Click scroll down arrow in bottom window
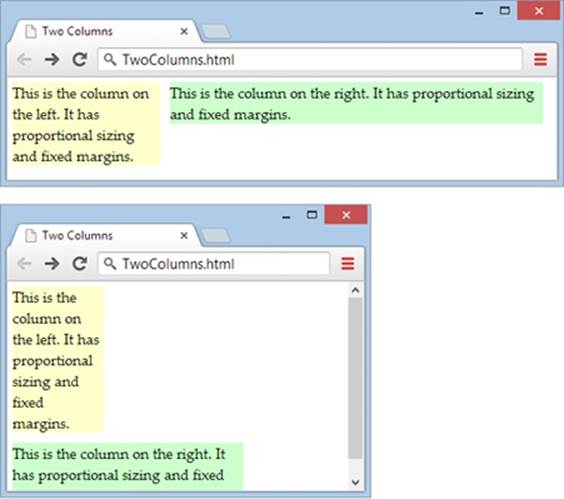The height and width of the screenshot is (499, 564). (x=355, y=482)
